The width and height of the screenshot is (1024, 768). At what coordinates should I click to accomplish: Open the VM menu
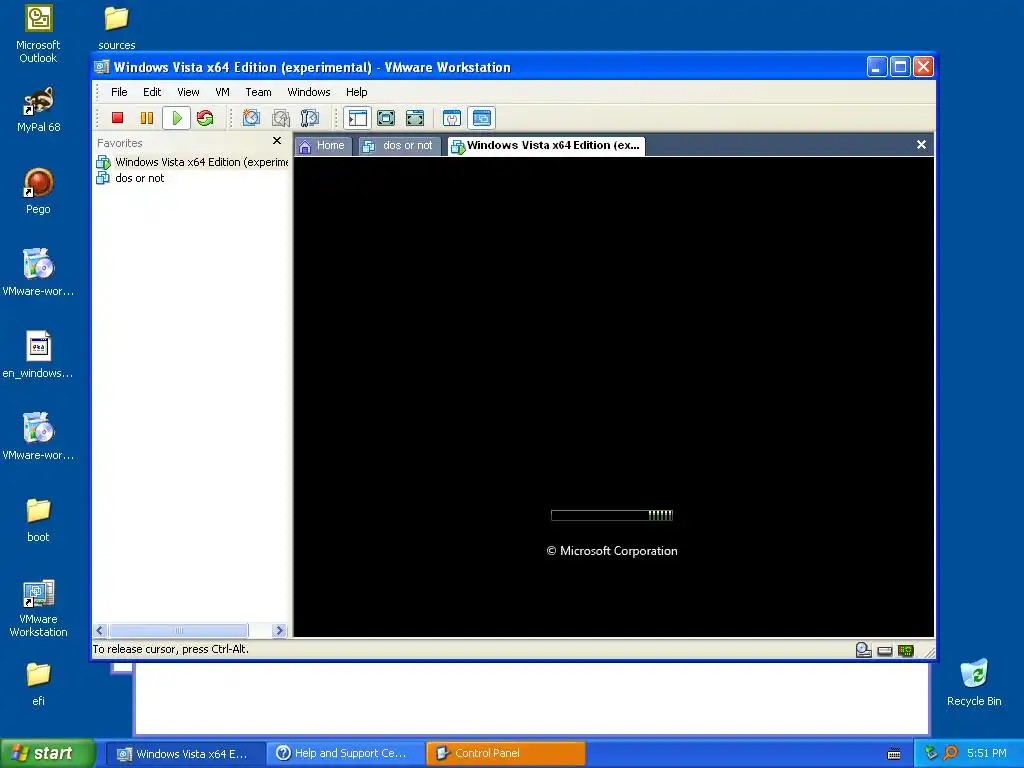222,92
